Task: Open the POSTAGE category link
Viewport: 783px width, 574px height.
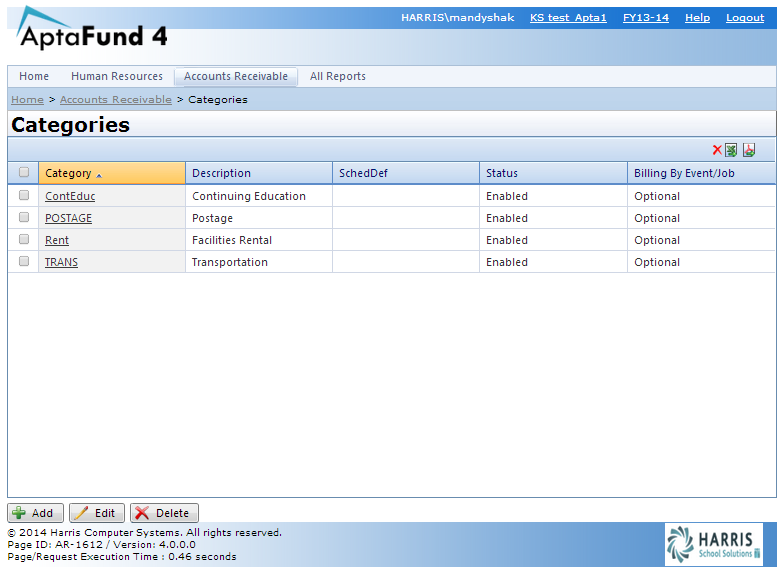Action: point(68,218)
